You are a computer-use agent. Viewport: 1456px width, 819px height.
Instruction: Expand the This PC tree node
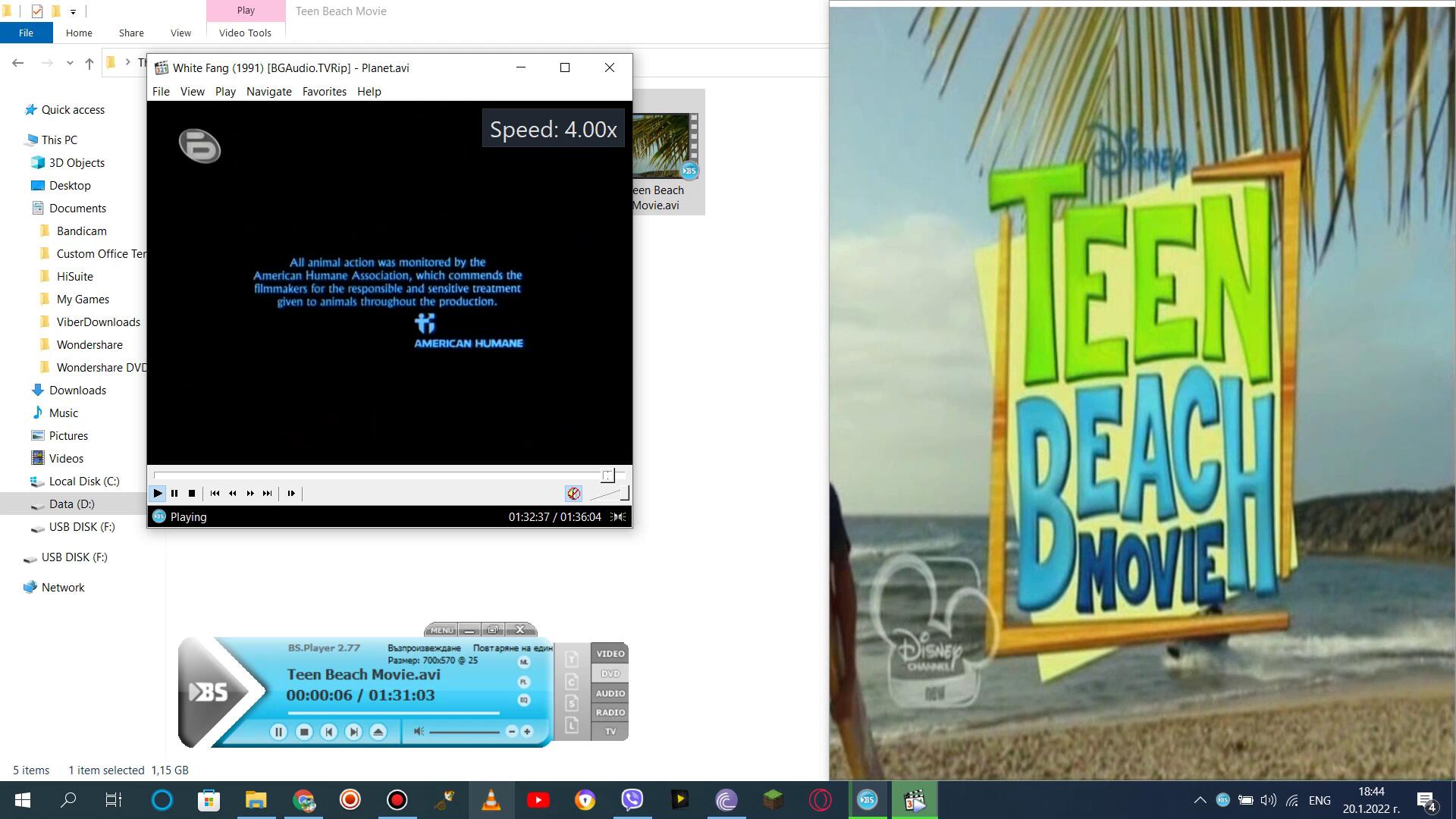17,140
